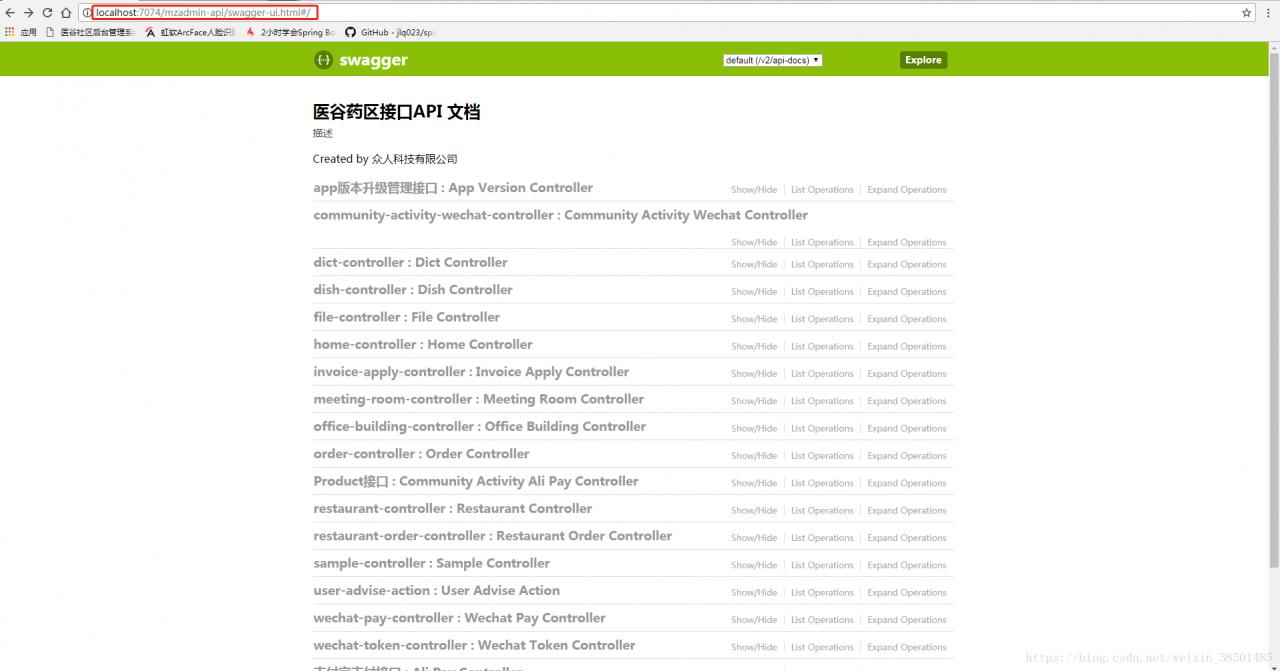1280x671 pixels.
Task: Open the browser home page icon
Action: tap(66, 13)
